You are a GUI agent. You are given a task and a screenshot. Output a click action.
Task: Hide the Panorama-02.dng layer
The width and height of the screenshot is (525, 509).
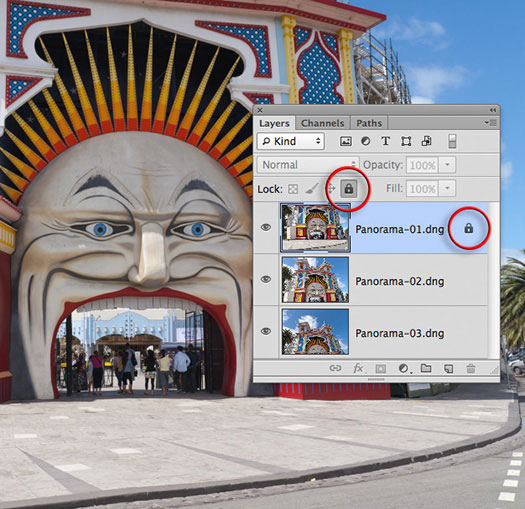point(266,279)
